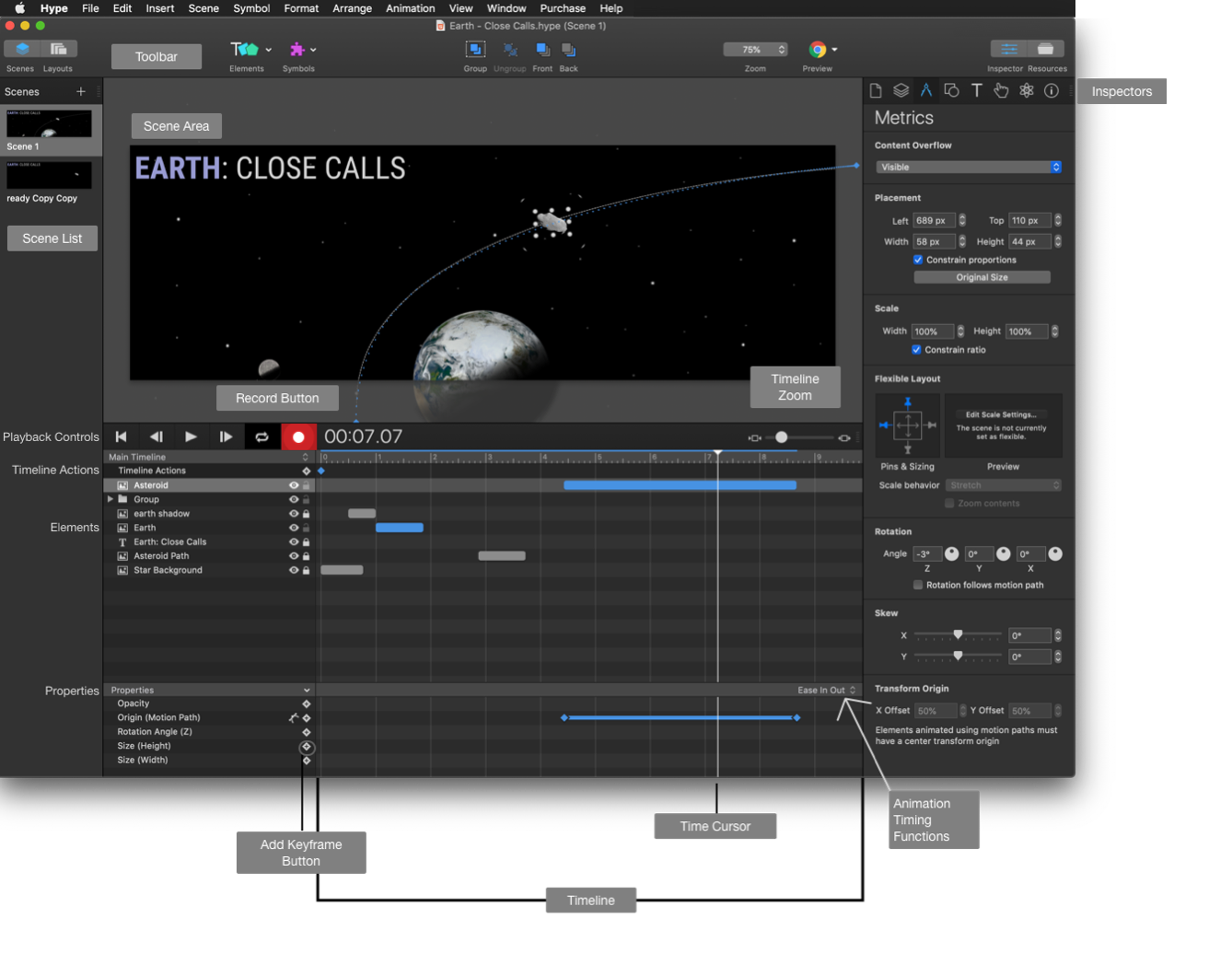Open the Insert menu
The image size is (1232, 965).
point(160,8)
